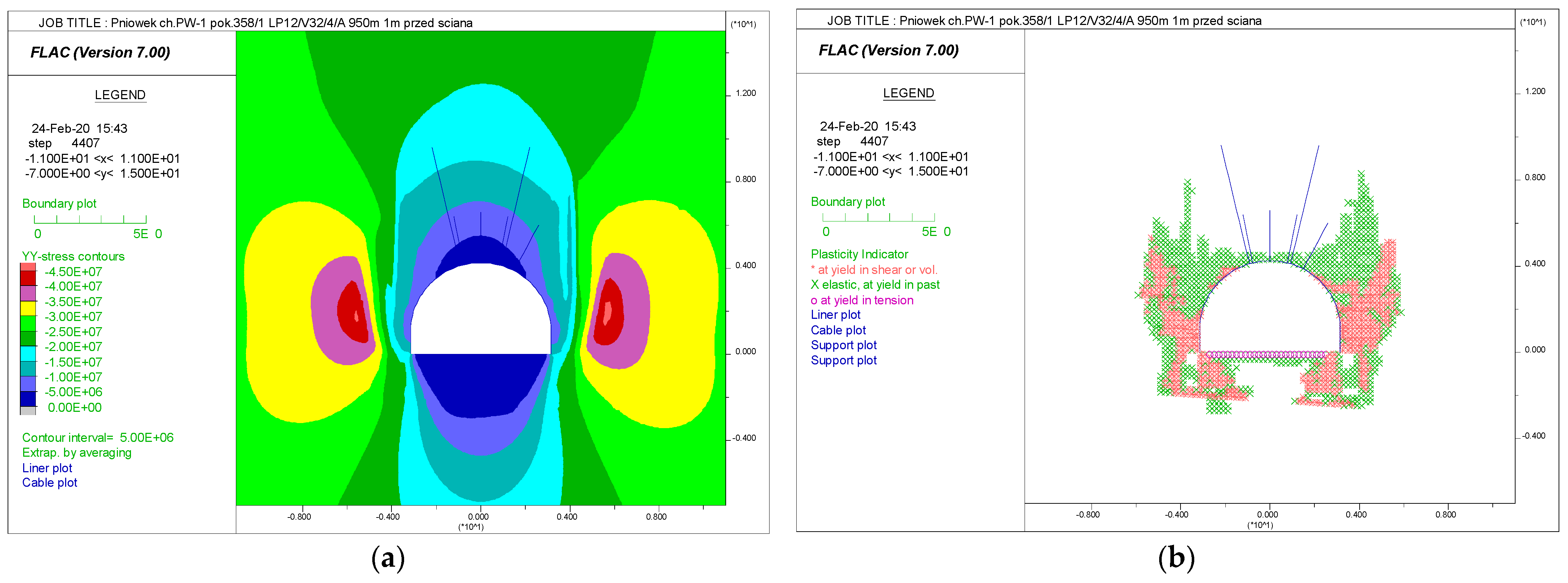Click 'Boundary plot' label in plot (a)
1568x583 pixels.
(x=60, y=203)
